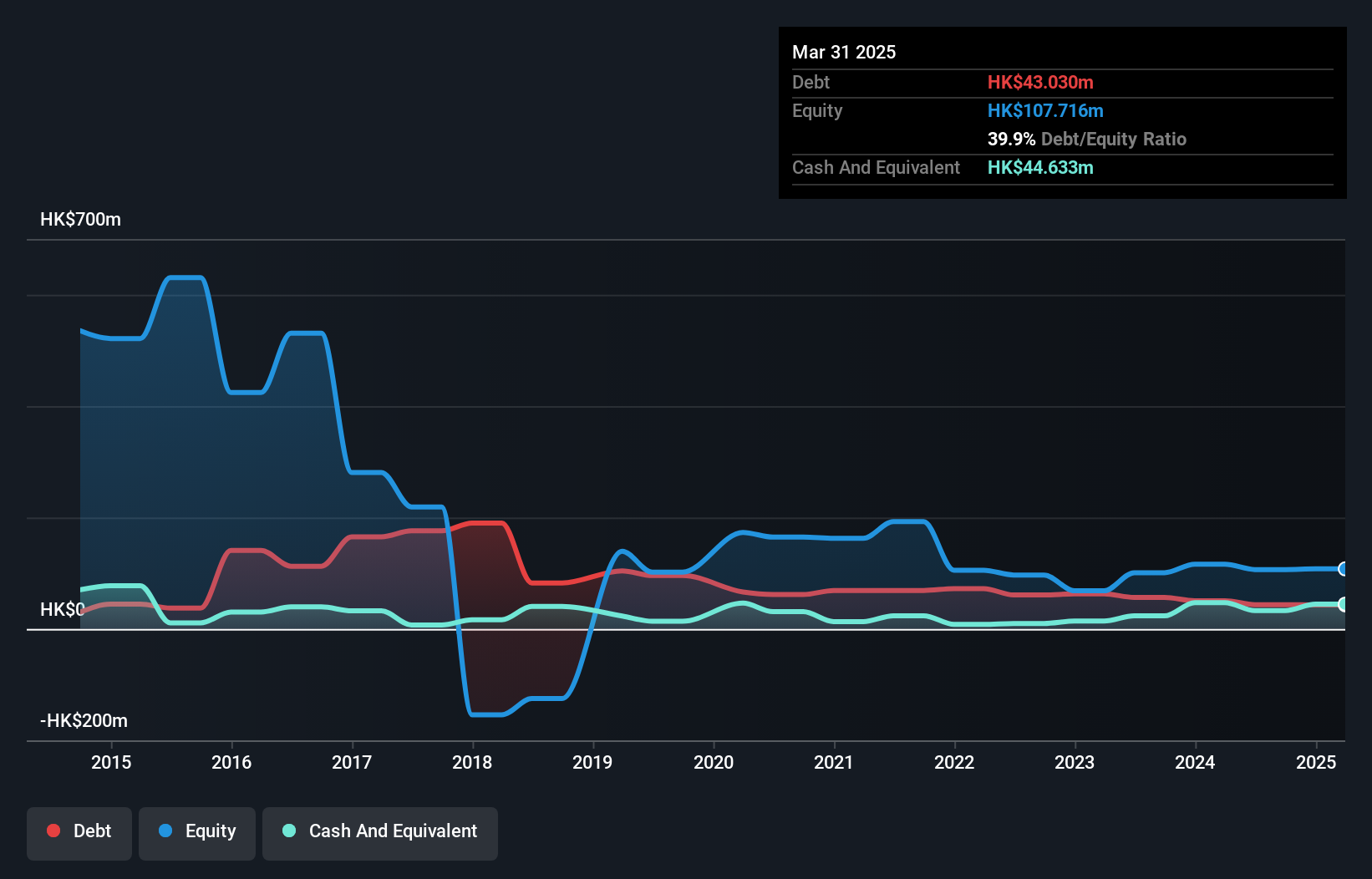
Task: Select the blue Equity endpoint marker on chart
Action: pyautogui.click(x=1343, y=569)
